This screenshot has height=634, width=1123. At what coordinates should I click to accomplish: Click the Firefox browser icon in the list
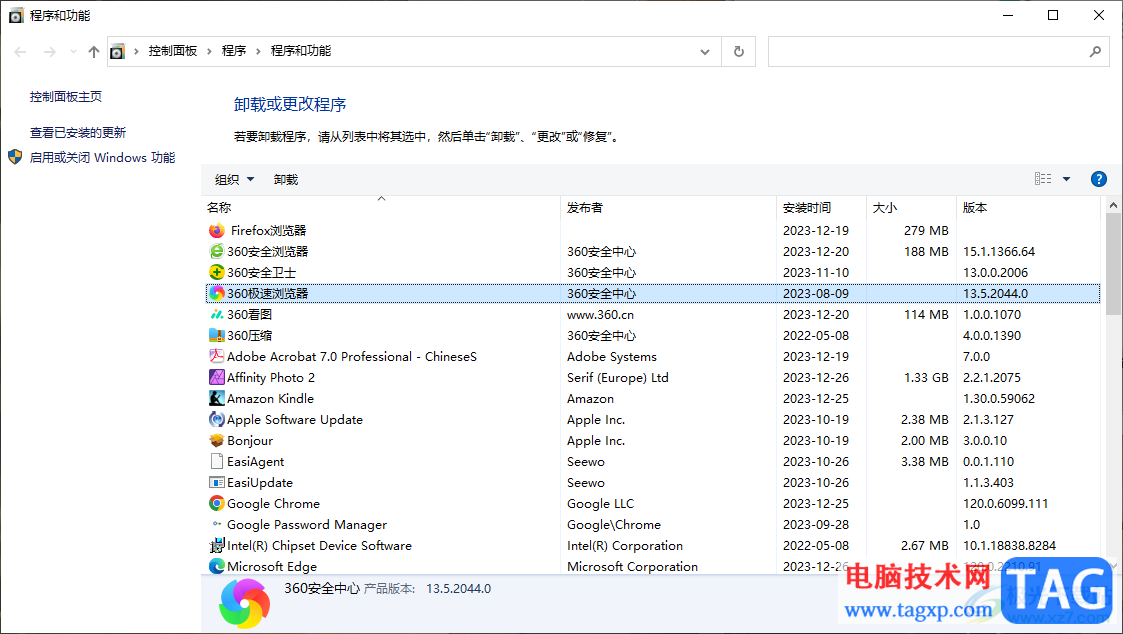click(216, 231)
